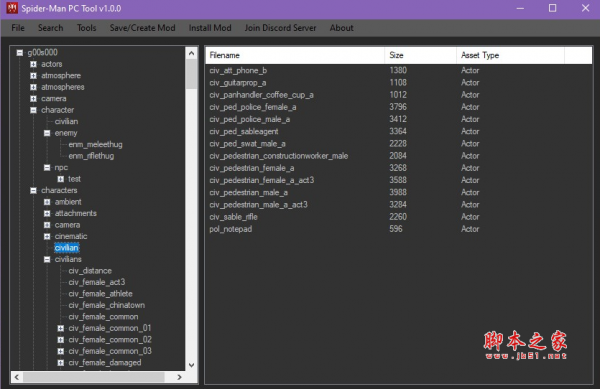Expand the civ_female_common_02 node
Screen dimensions: 600x389
[x=61, y=340]
